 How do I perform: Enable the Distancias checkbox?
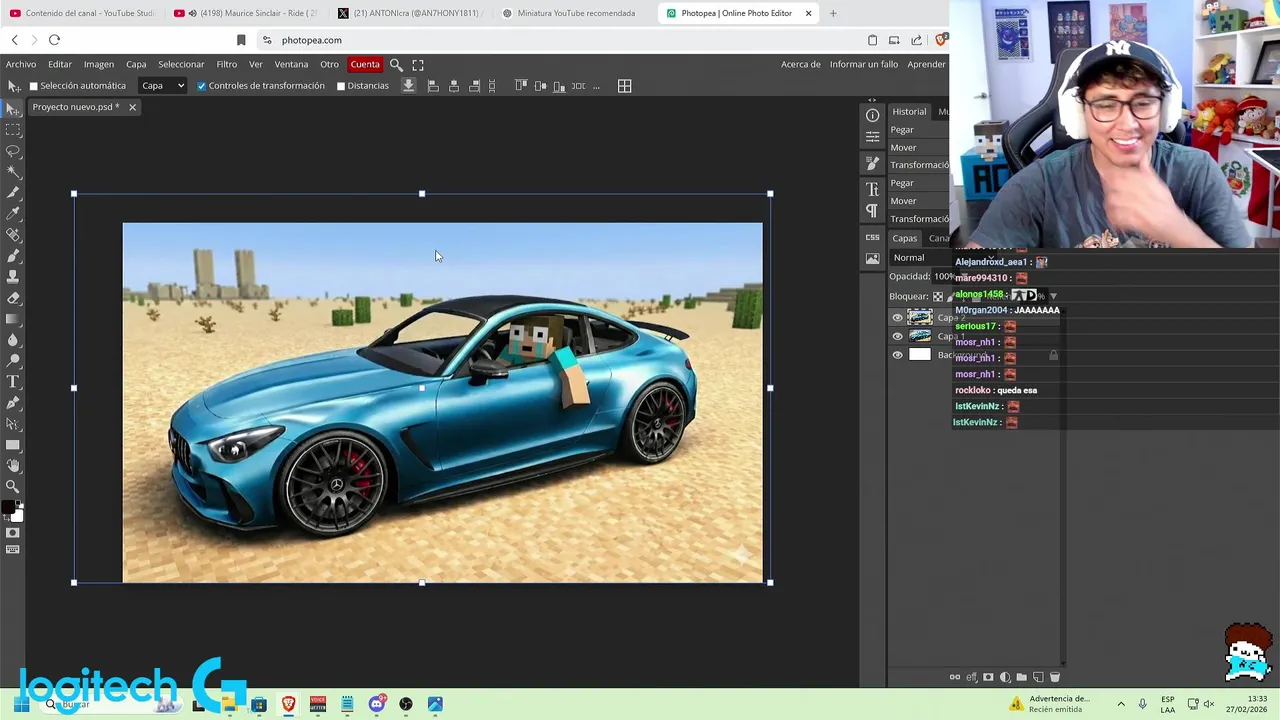(x=341, y=86)
